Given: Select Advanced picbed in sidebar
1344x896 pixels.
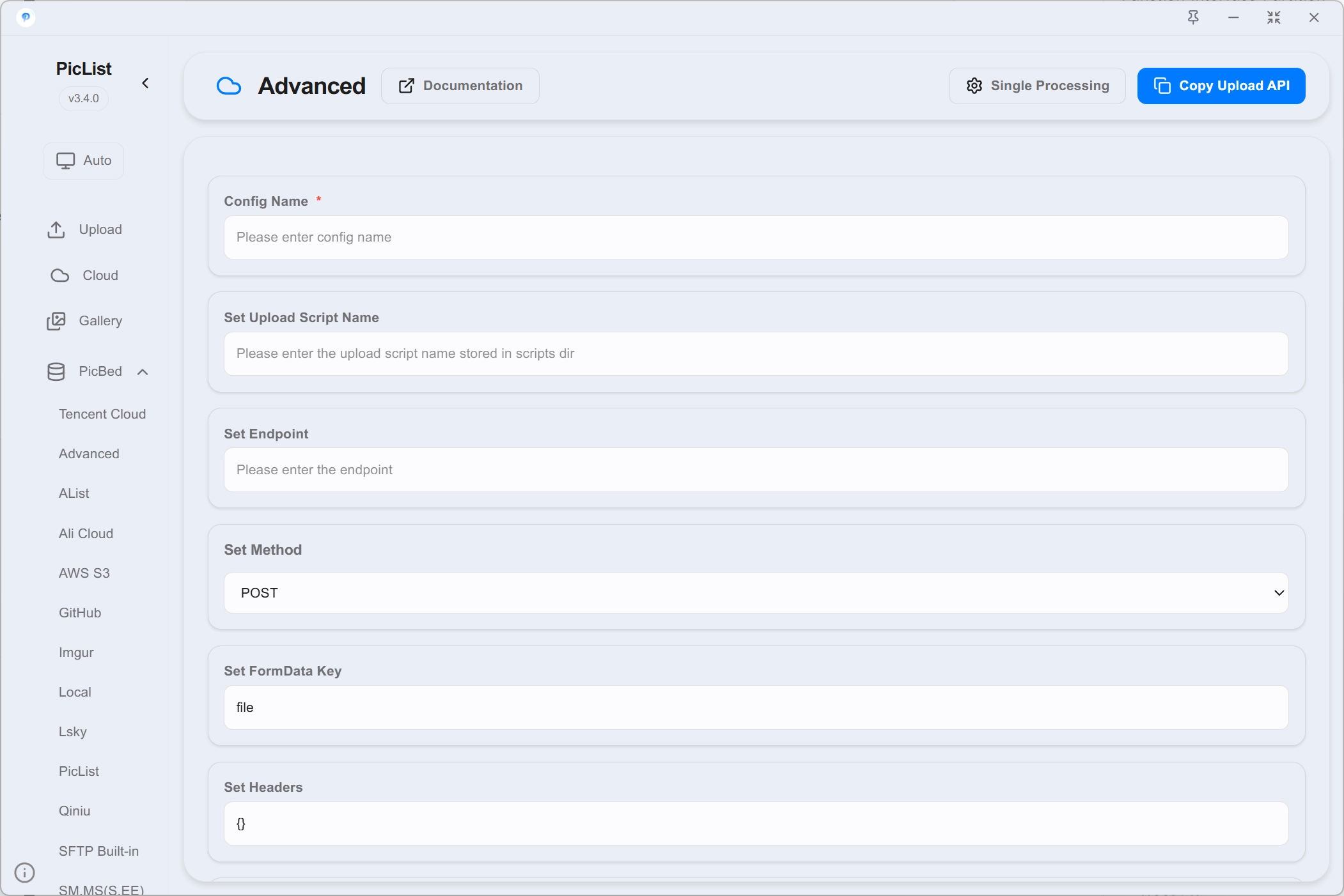Looking at the screenshot, I should (89, 454).
